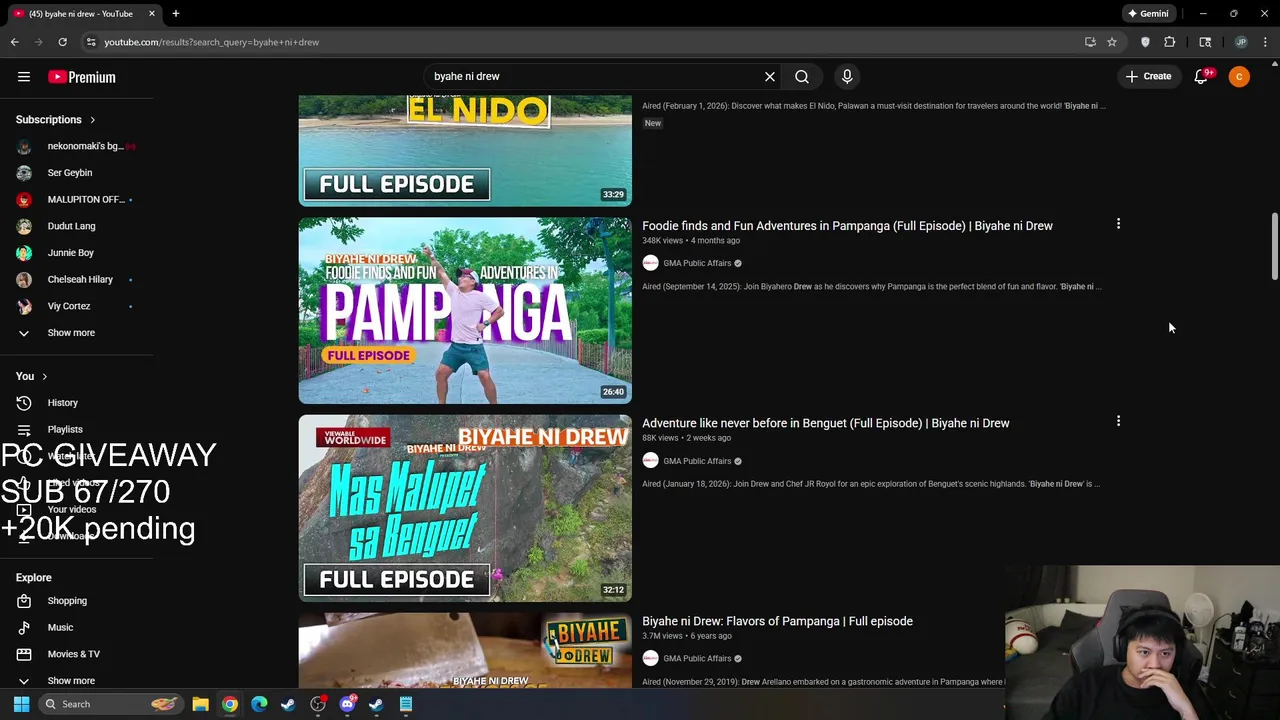Run search with the magnifier button
The width and height of the screenshot is (1280, 720).
pos(802,76)
